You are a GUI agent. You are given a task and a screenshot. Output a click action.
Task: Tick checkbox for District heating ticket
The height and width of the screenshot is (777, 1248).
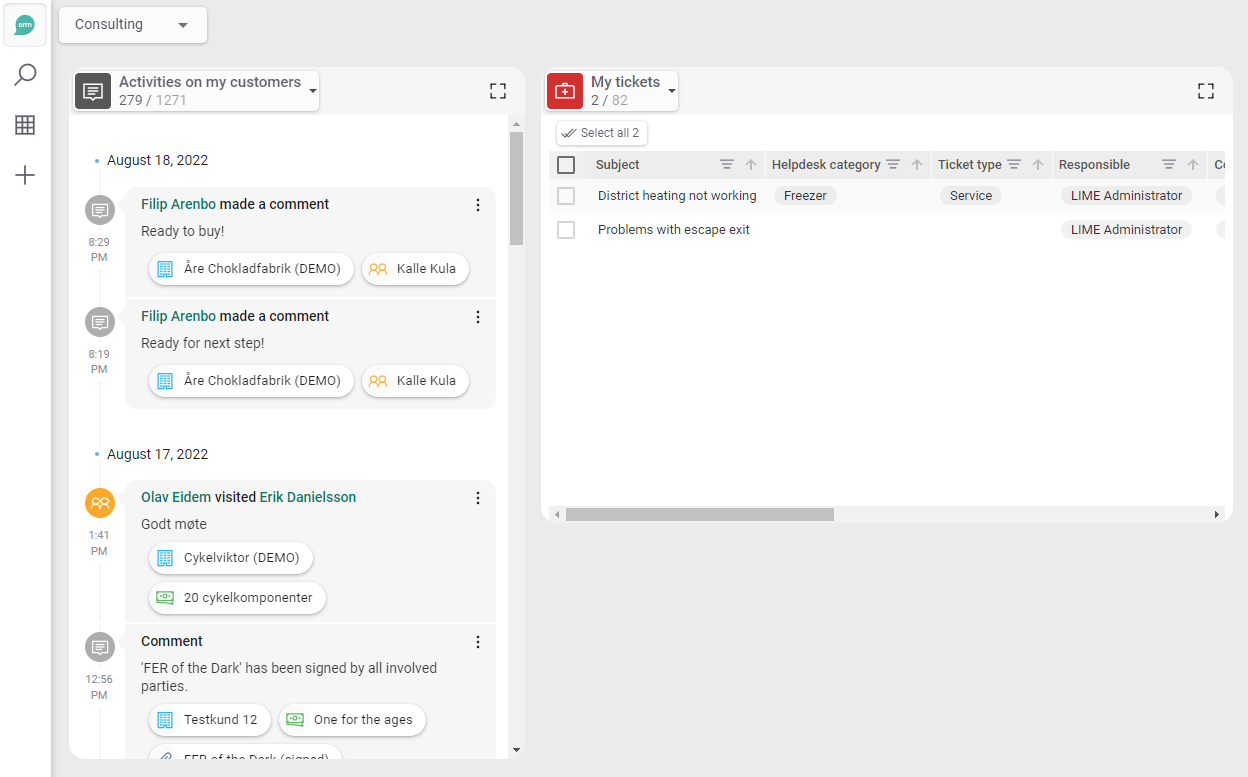click(x=566, y=196)
